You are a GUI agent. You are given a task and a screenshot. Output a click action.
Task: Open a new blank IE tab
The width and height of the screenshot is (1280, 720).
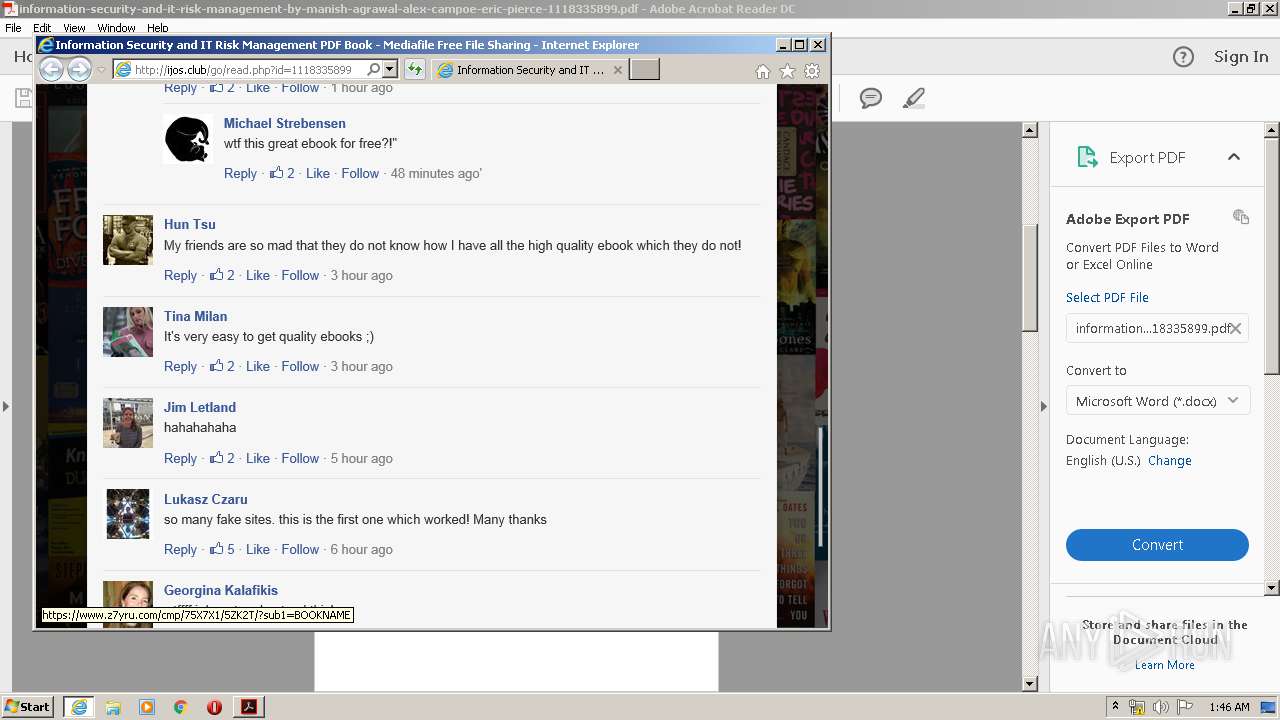(644, 69)
